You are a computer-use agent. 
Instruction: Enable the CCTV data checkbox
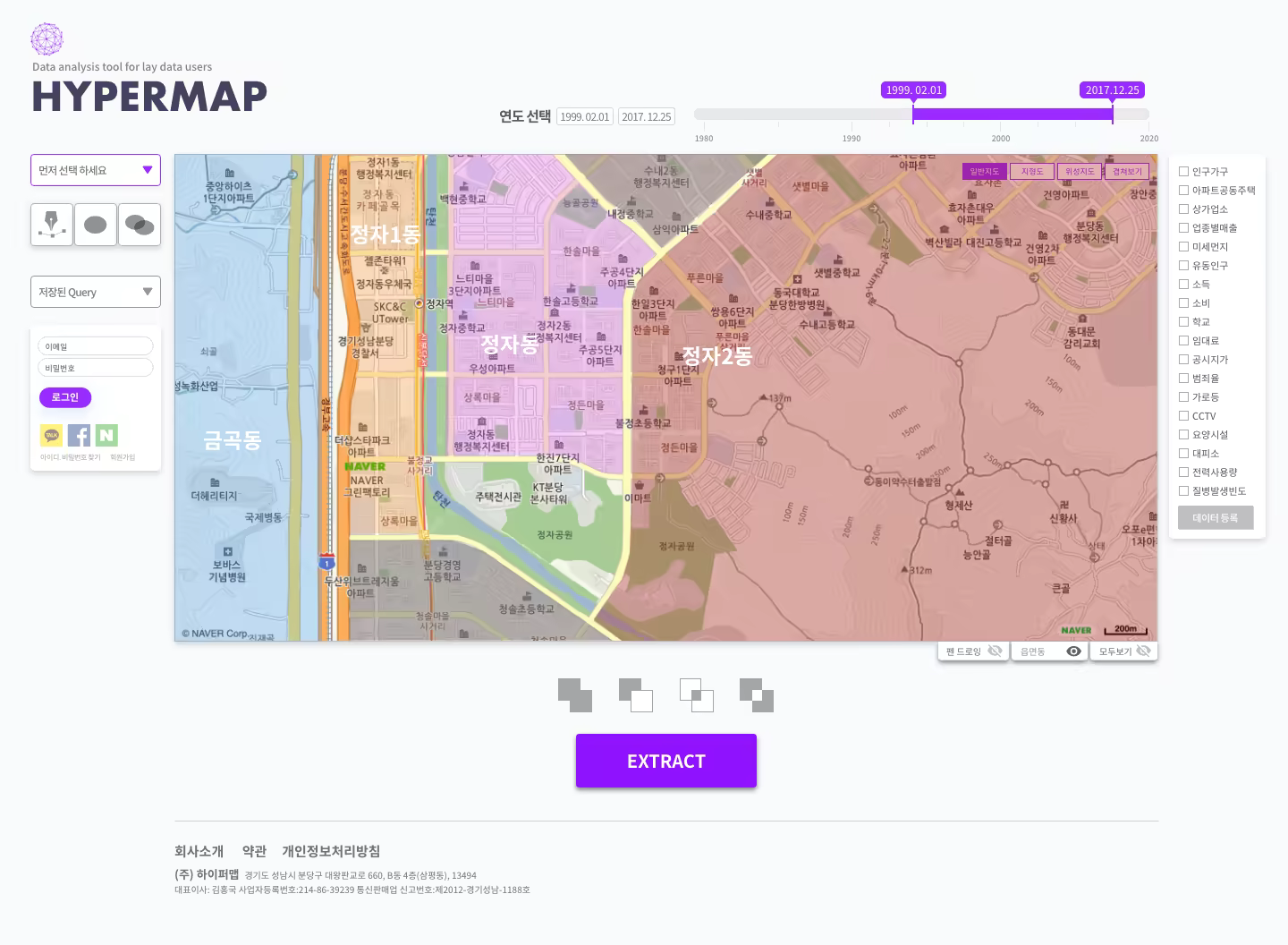pyautogui.click(x=1183, y=415)
